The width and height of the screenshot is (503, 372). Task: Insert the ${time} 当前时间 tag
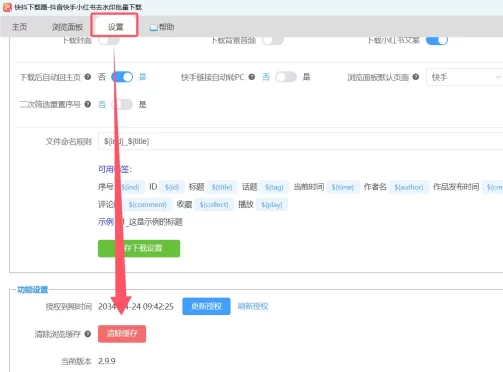coord(343,187)
